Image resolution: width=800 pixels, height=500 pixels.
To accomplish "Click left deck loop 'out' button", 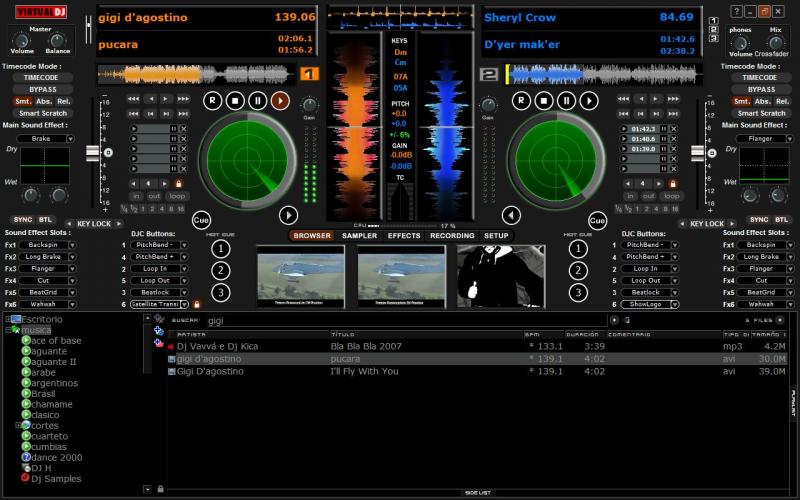I will tap(154, 196).
